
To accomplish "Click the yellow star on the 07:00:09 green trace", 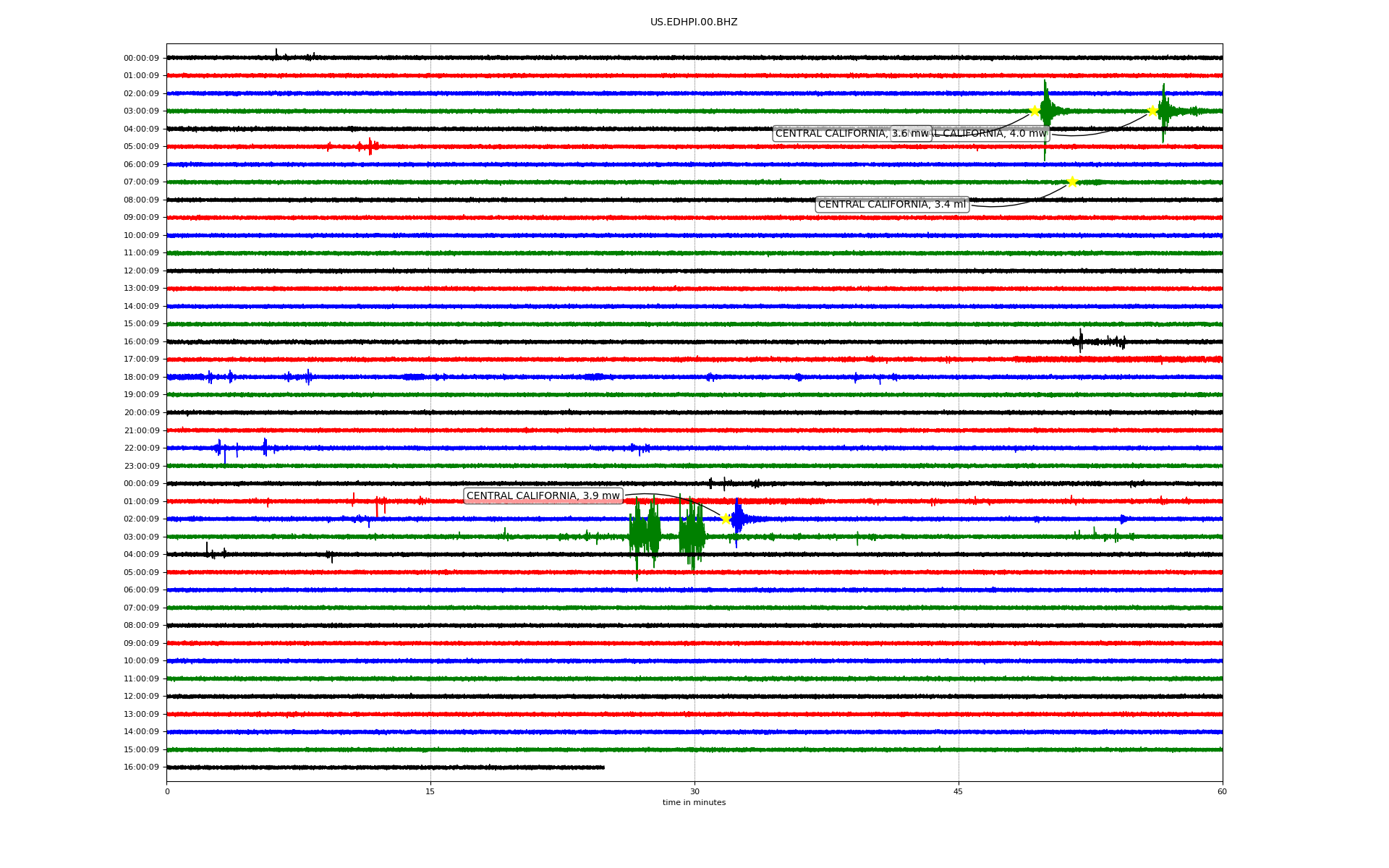I will (1072, 182).
